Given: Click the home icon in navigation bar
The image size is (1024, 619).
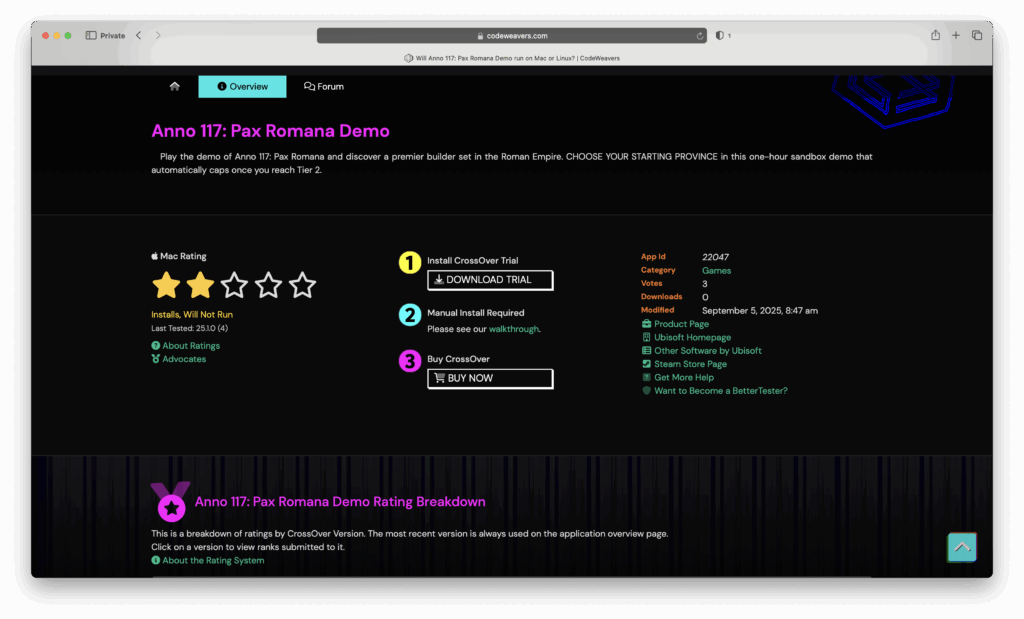Looking at the screenshot, I should click(175, 87).
